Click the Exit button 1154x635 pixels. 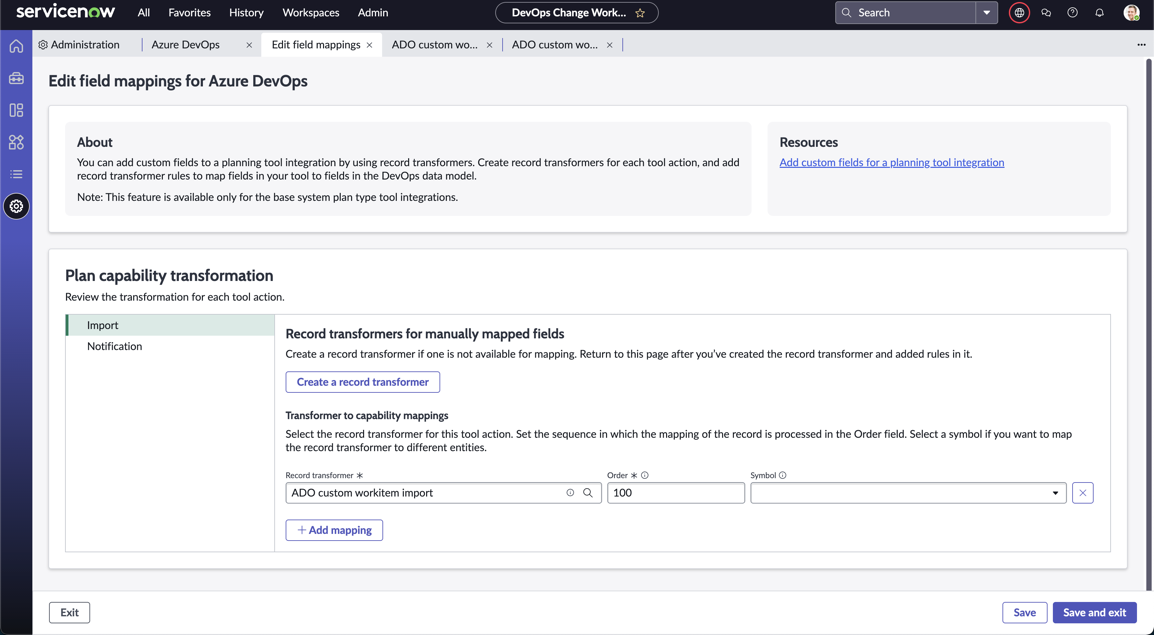pos(69,612)
